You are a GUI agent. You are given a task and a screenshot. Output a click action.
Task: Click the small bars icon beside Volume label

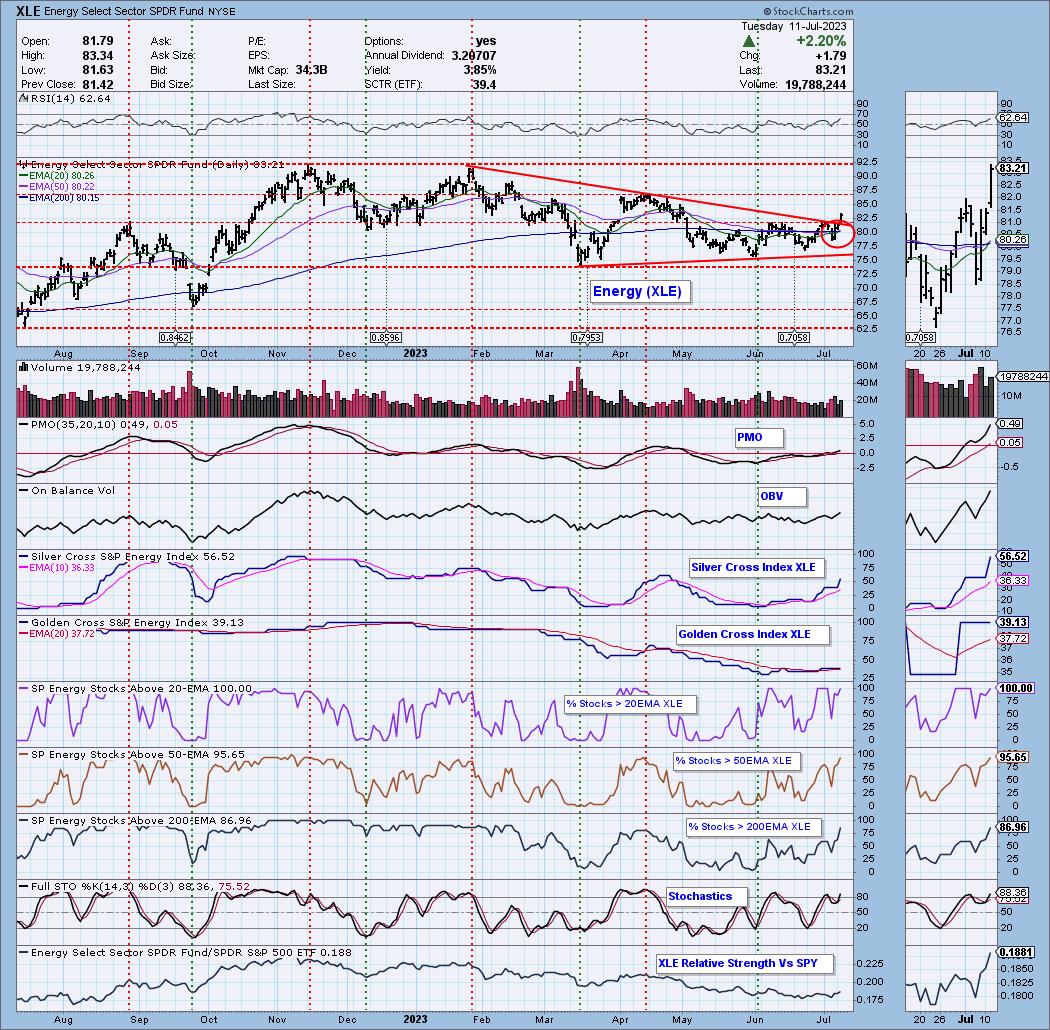[x=23, y=368]
